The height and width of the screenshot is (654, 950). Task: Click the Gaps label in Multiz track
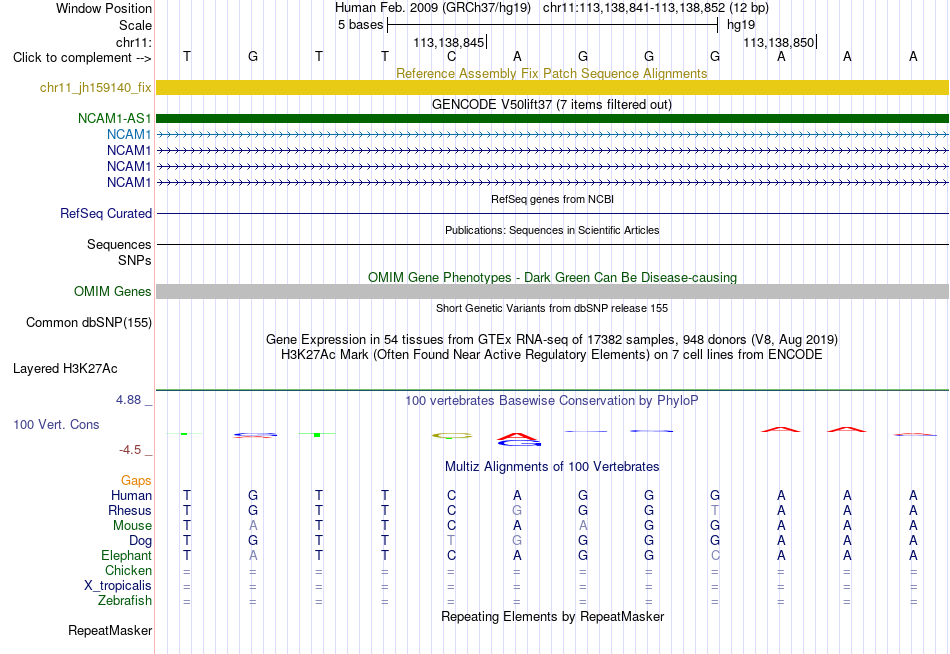pyautogui.click(x=136, y=480)
